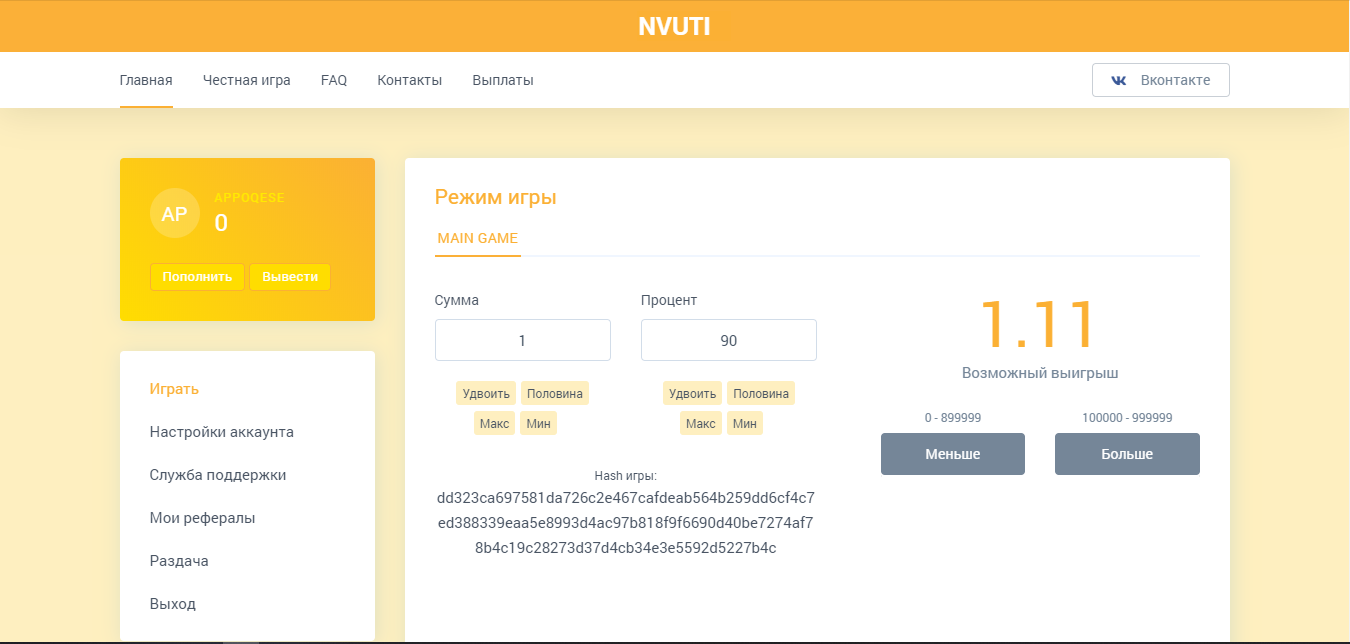Open Служба поддержки in the sidebar
Image resolution: width=1350 pixels, height=644 pixels.
coord(218,475)
